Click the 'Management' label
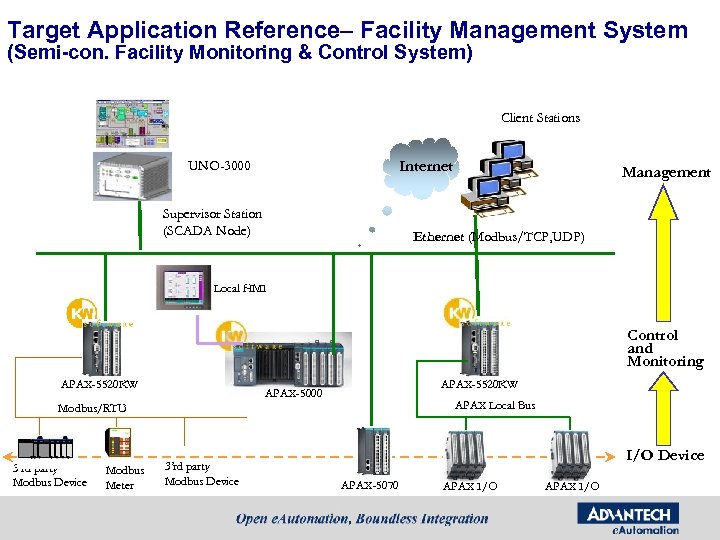This screenshot has height=540, width=720. pyautogui.click(x=666, y=172)
